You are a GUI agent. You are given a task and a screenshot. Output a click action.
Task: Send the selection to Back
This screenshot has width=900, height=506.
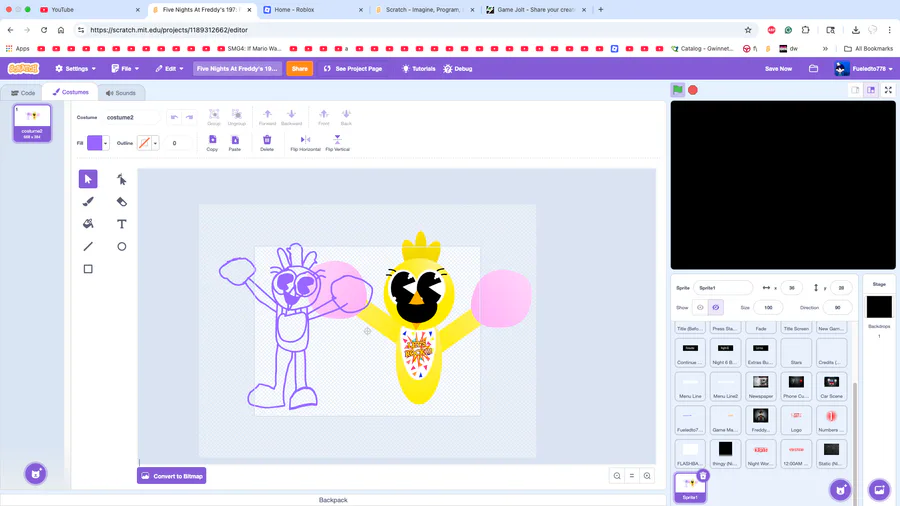coord(346,117)
